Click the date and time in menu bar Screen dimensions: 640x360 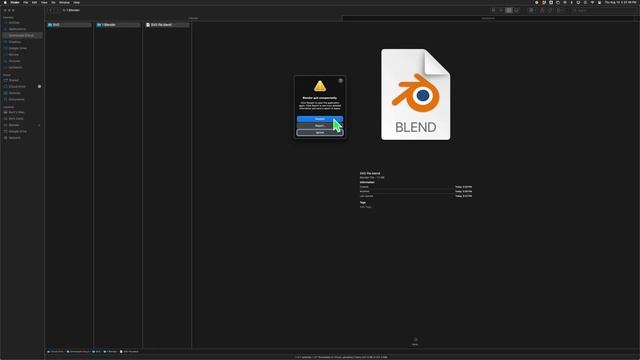coord(620,2)
